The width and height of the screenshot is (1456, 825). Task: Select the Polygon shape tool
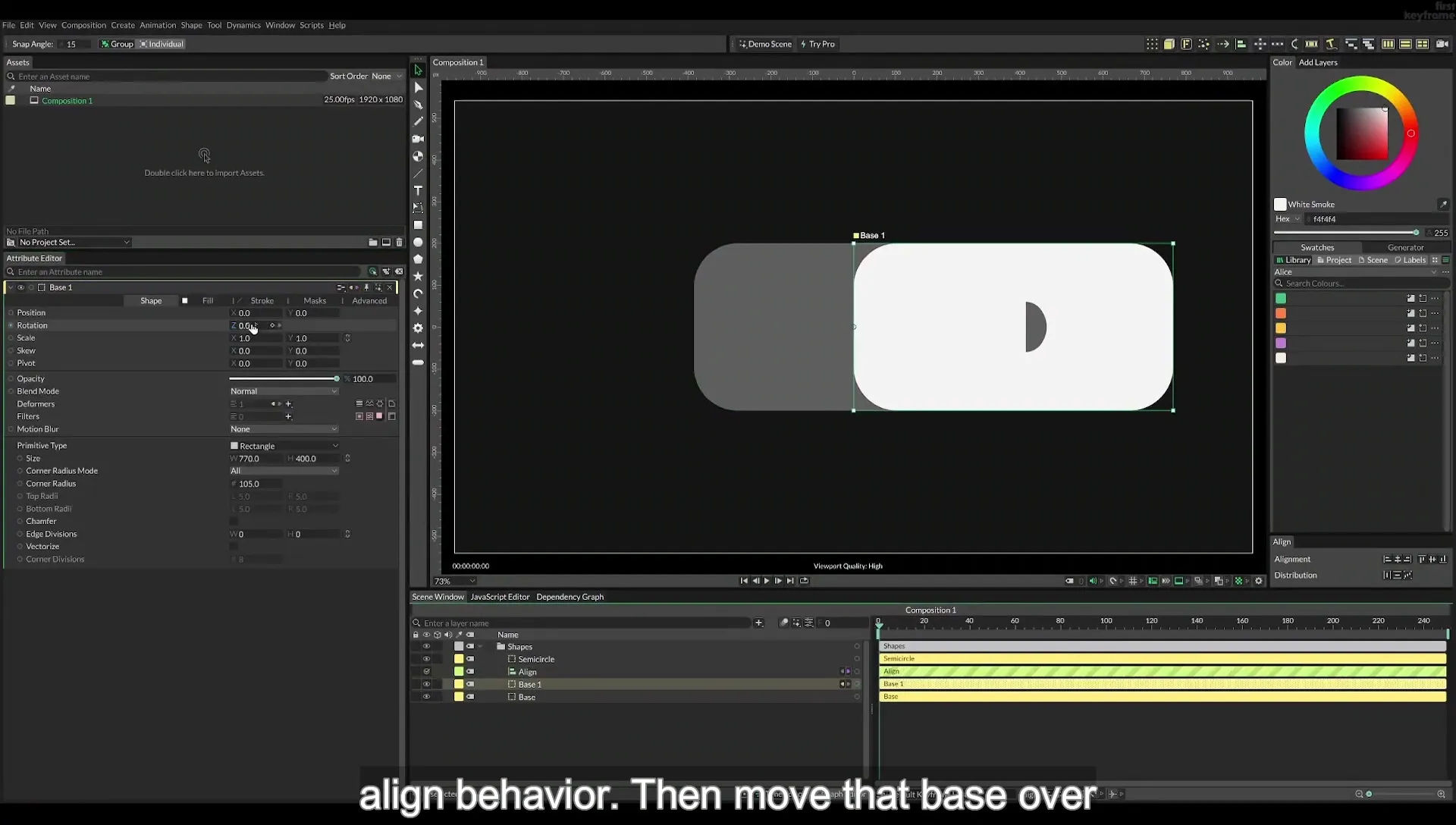click(418, 259)
